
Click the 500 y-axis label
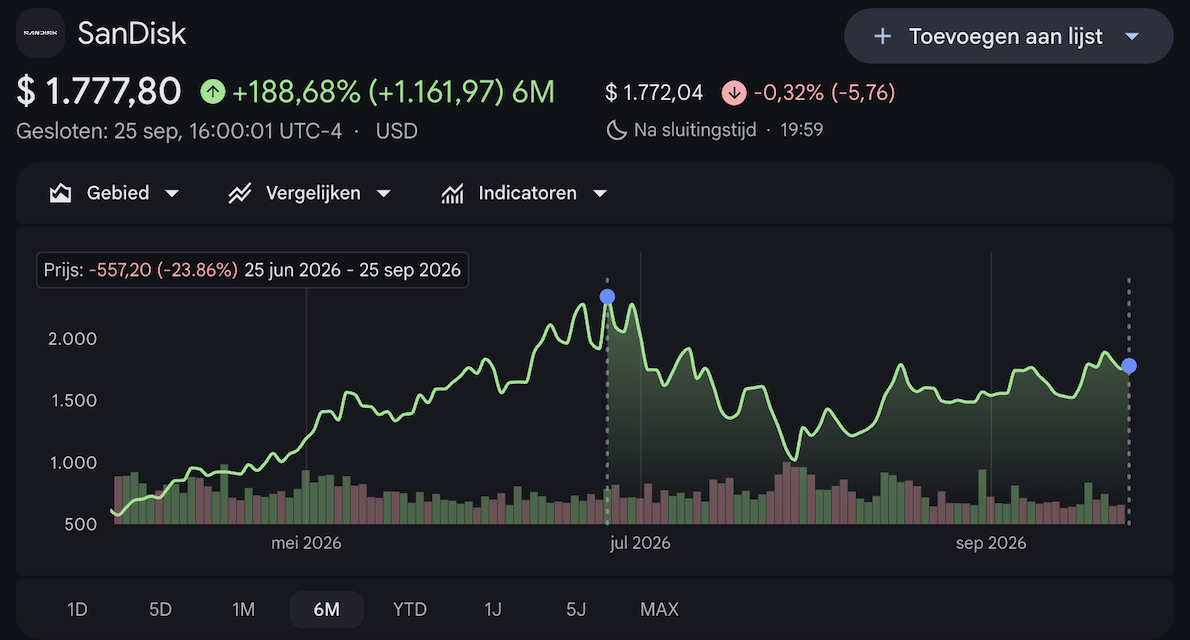pos(80,525)
